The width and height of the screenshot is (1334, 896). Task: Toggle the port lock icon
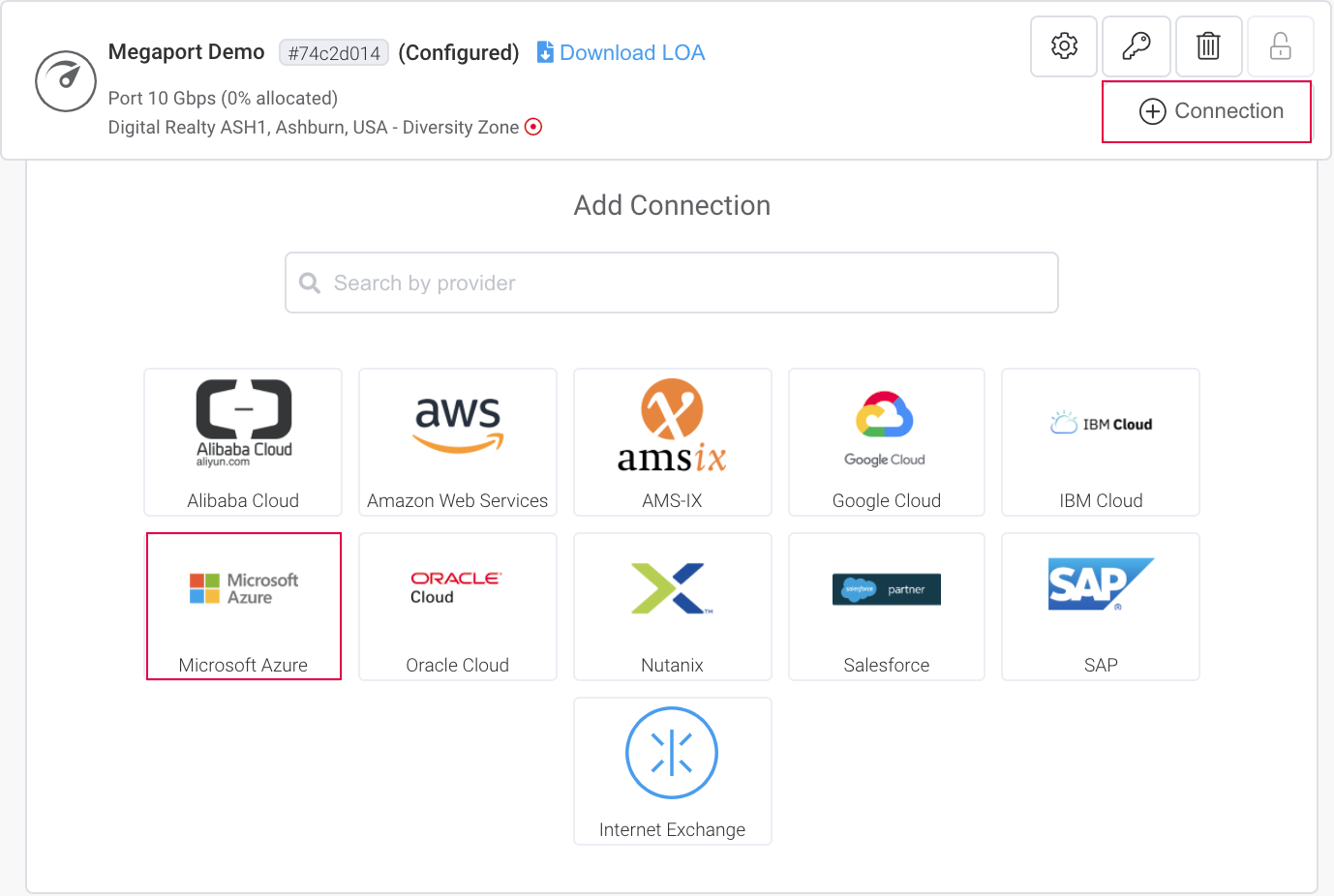click(1280, 46)
